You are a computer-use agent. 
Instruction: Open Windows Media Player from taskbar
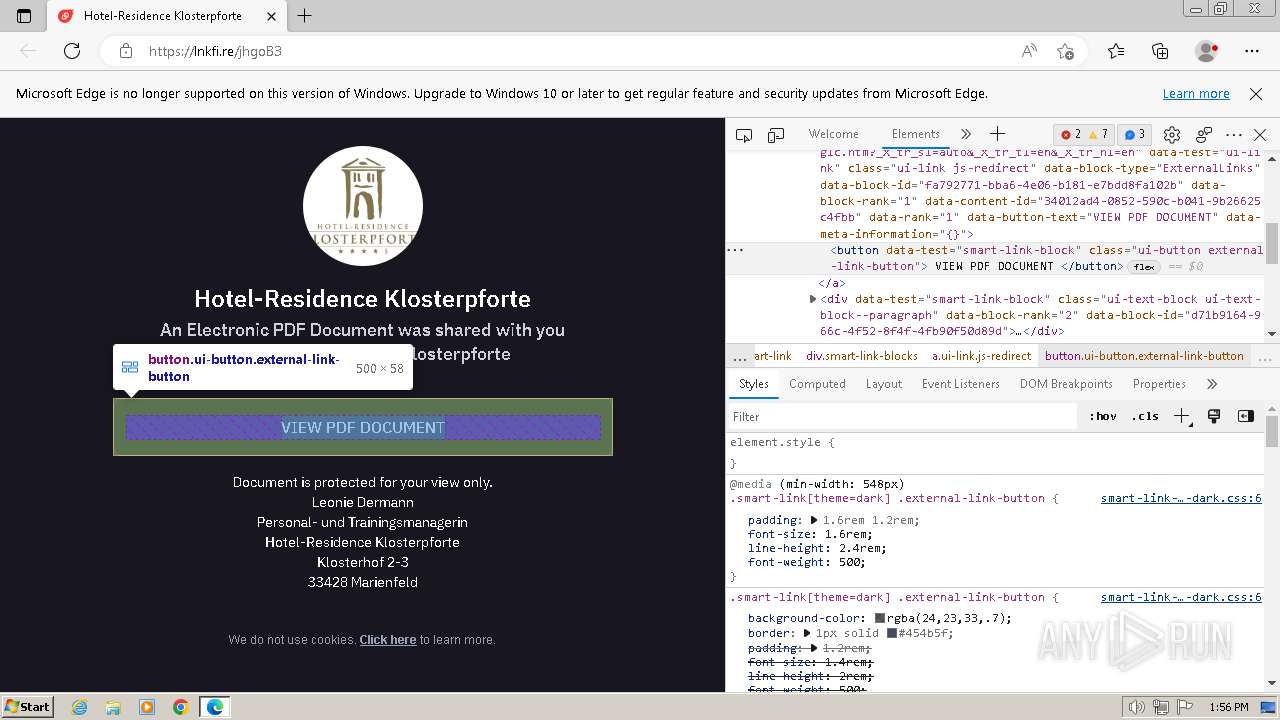coord(147,707)
